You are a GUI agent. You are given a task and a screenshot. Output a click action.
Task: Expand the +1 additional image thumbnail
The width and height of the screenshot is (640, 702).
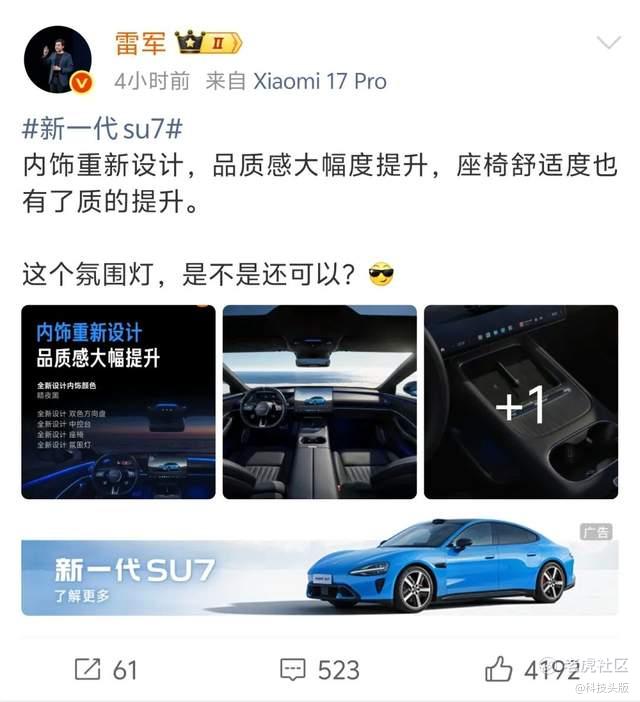point(521,402)
